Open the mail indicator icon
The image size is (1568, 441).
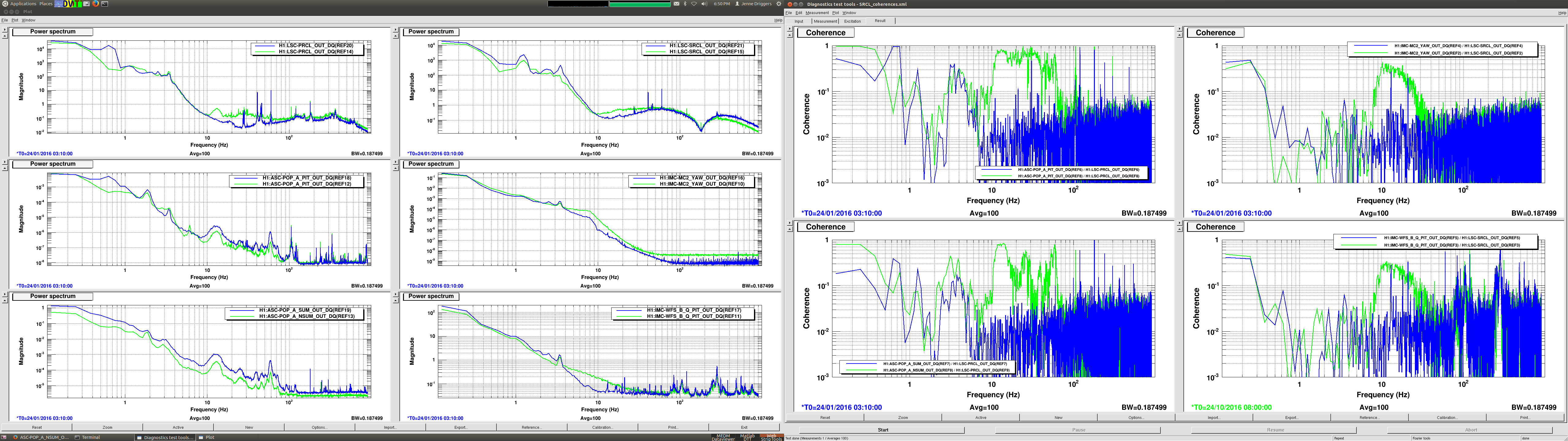click(676, 4)
